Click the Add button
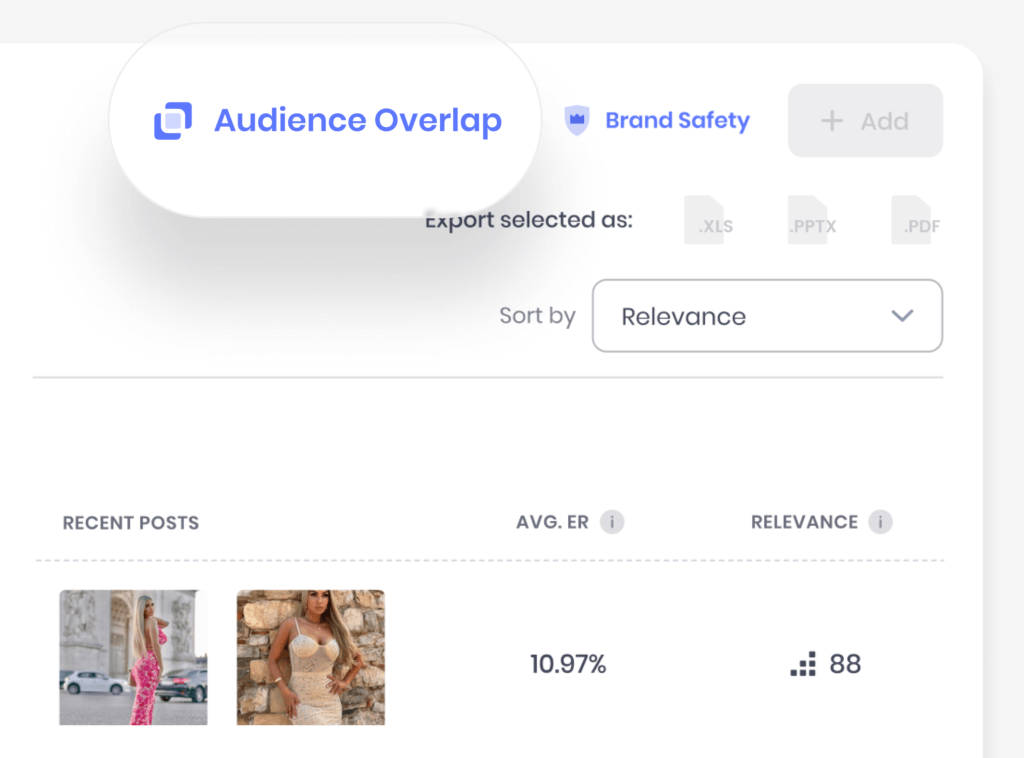 [865, 121]
